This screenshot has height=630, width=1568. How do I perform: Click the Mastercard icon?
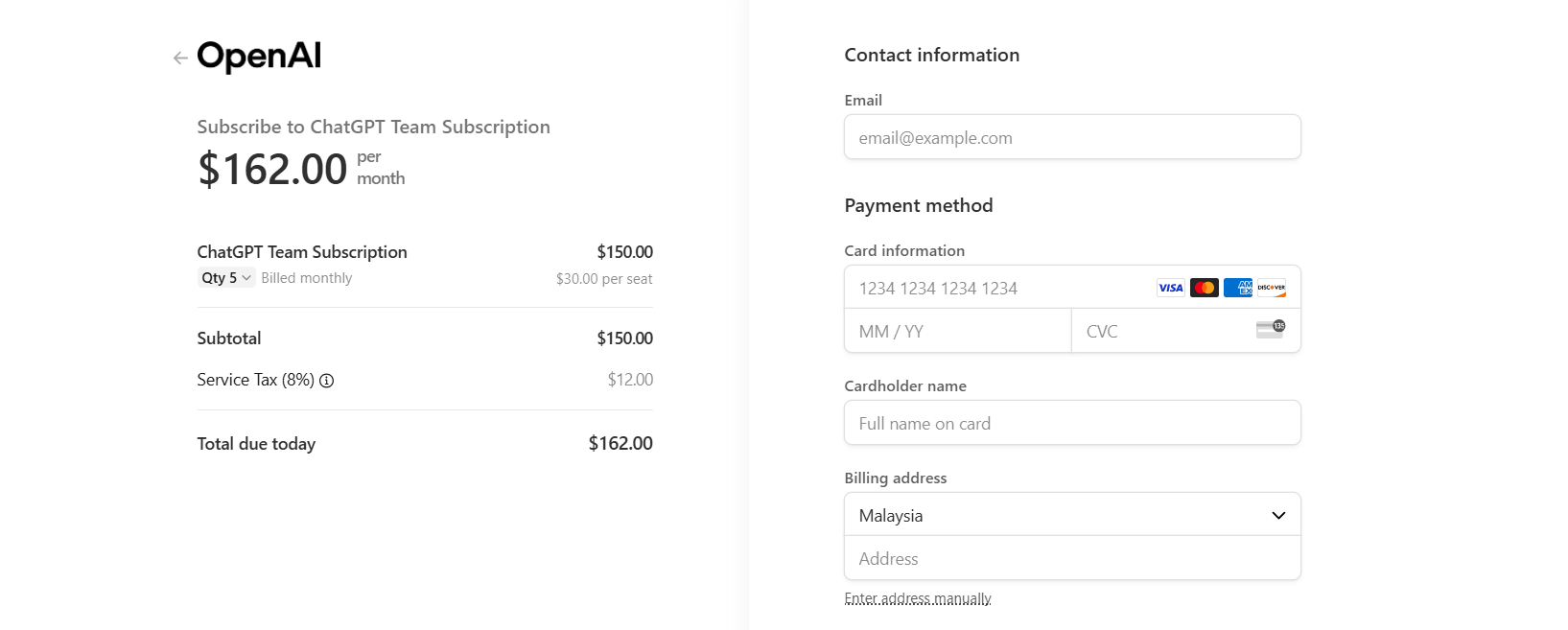coord(1205,288)
